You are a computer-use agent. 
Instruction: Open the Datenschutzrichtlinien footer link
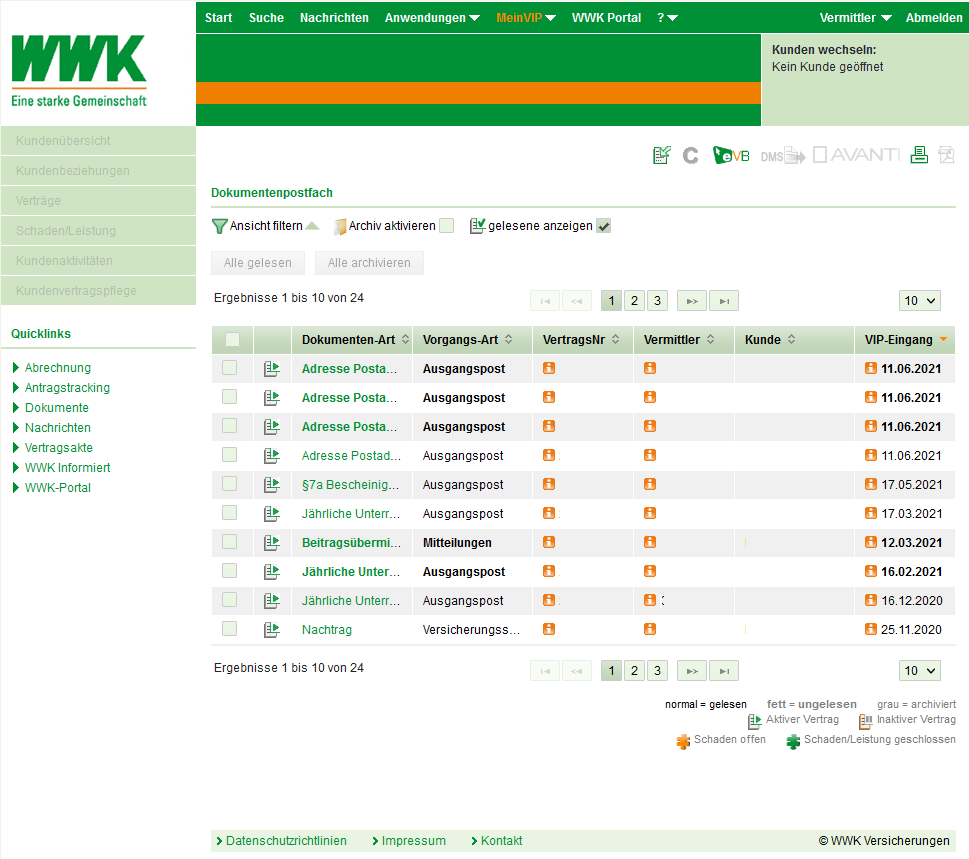[286, 841]
